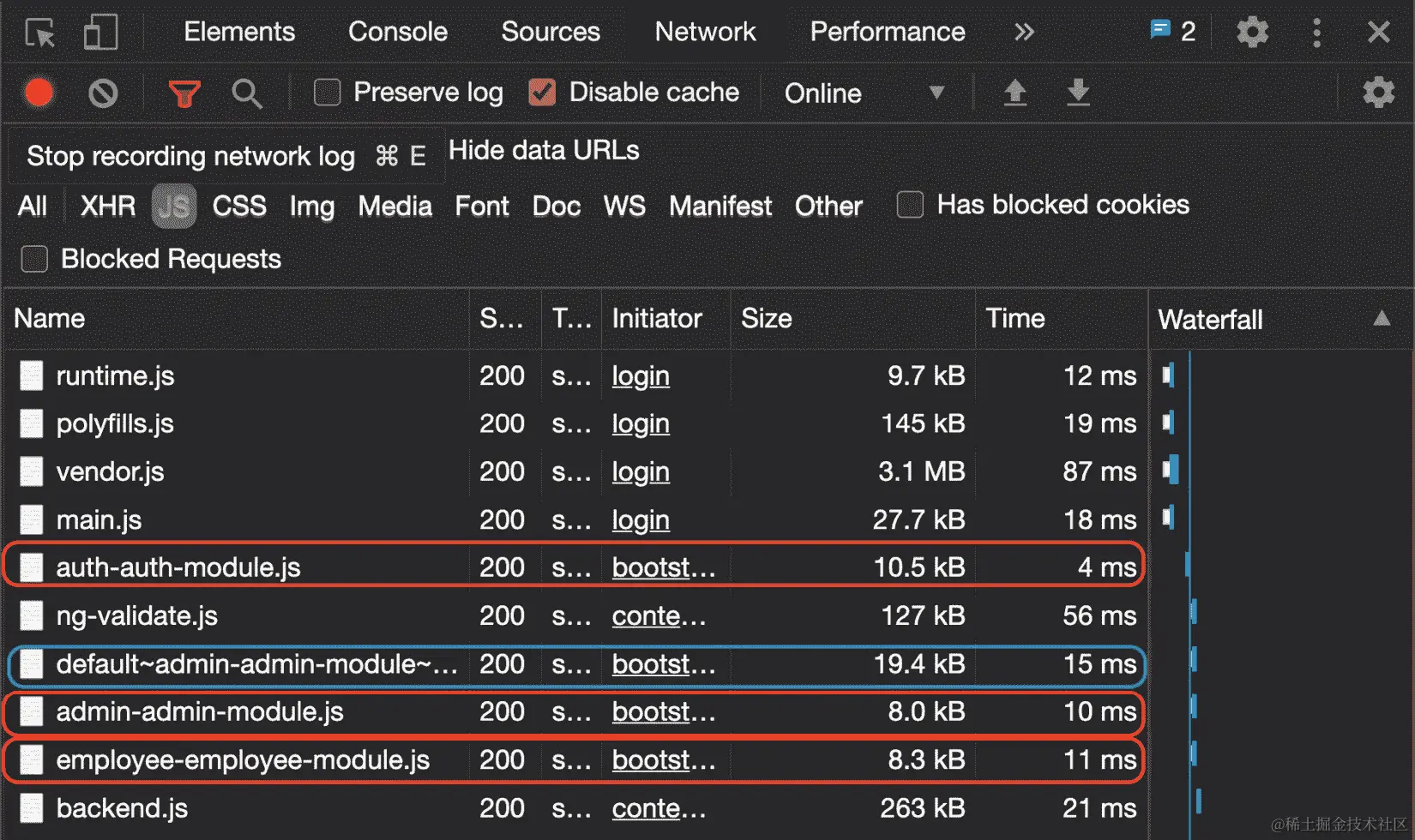The width and height of the screenshot is (1415, 840).
Task: Open the network request filter icon
Action: click(184, 93)
